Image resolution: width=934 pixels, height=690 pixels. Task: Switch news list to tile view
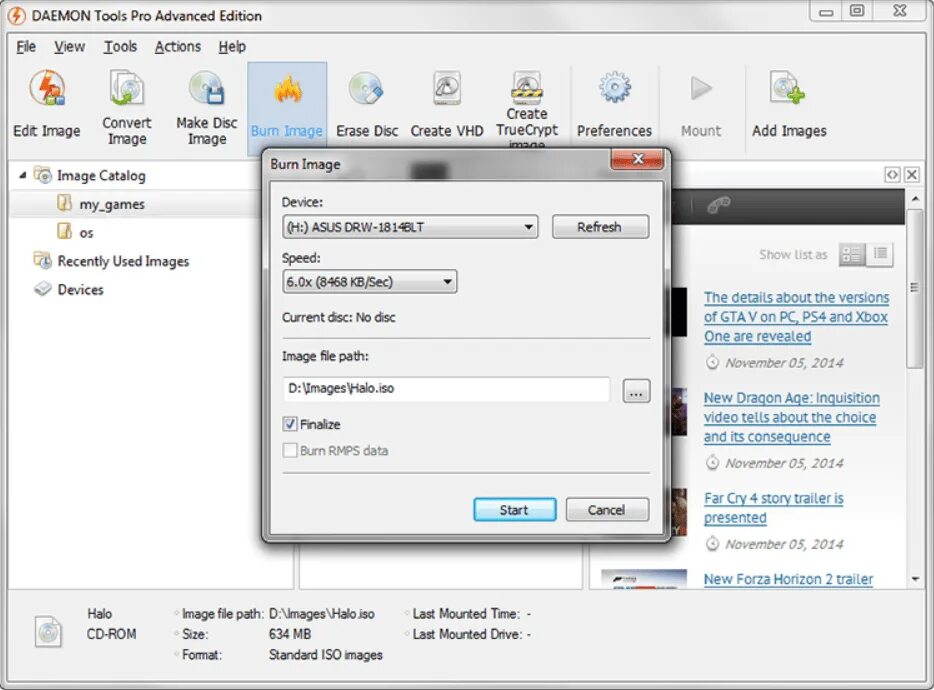tap(852, 255)
